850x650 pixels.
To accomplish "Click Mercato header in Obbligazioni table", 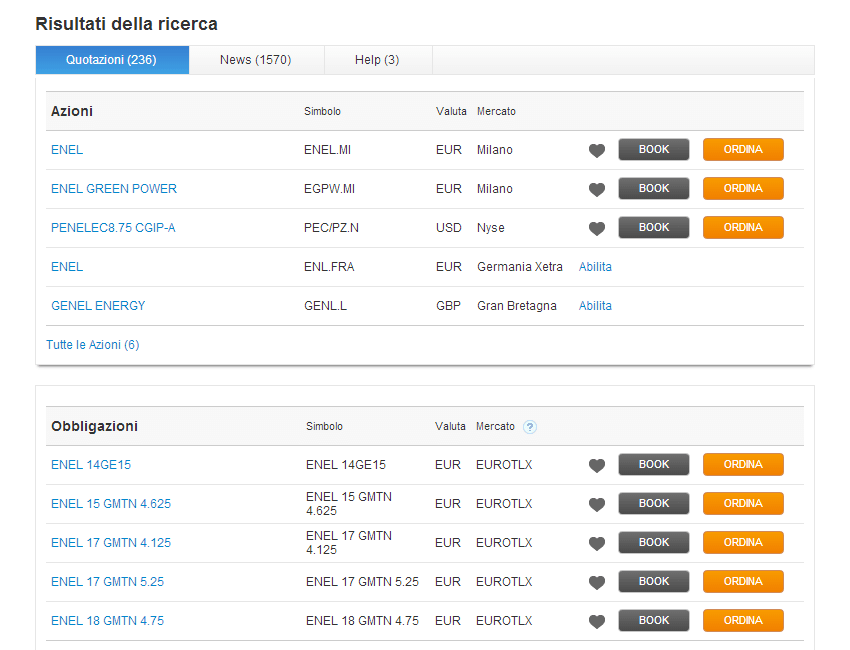I will point(495,427).
